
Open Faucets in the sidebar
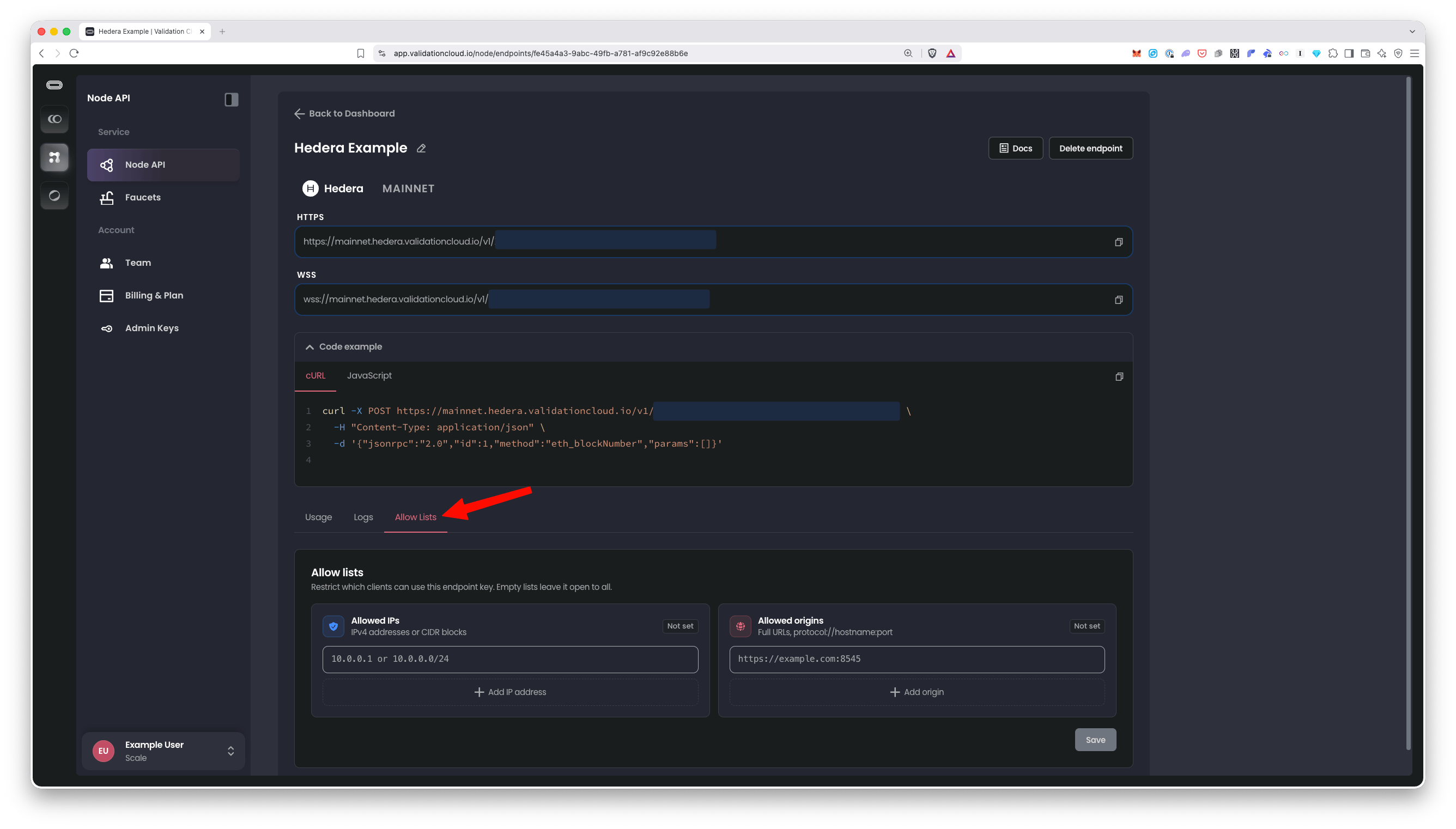pos(163,197)
